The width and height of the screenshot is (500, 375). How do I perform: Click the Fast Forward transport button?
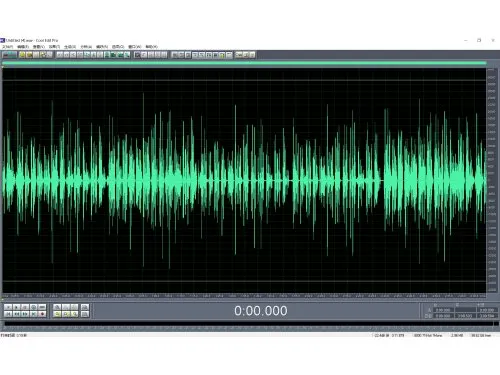coord(25,314)
